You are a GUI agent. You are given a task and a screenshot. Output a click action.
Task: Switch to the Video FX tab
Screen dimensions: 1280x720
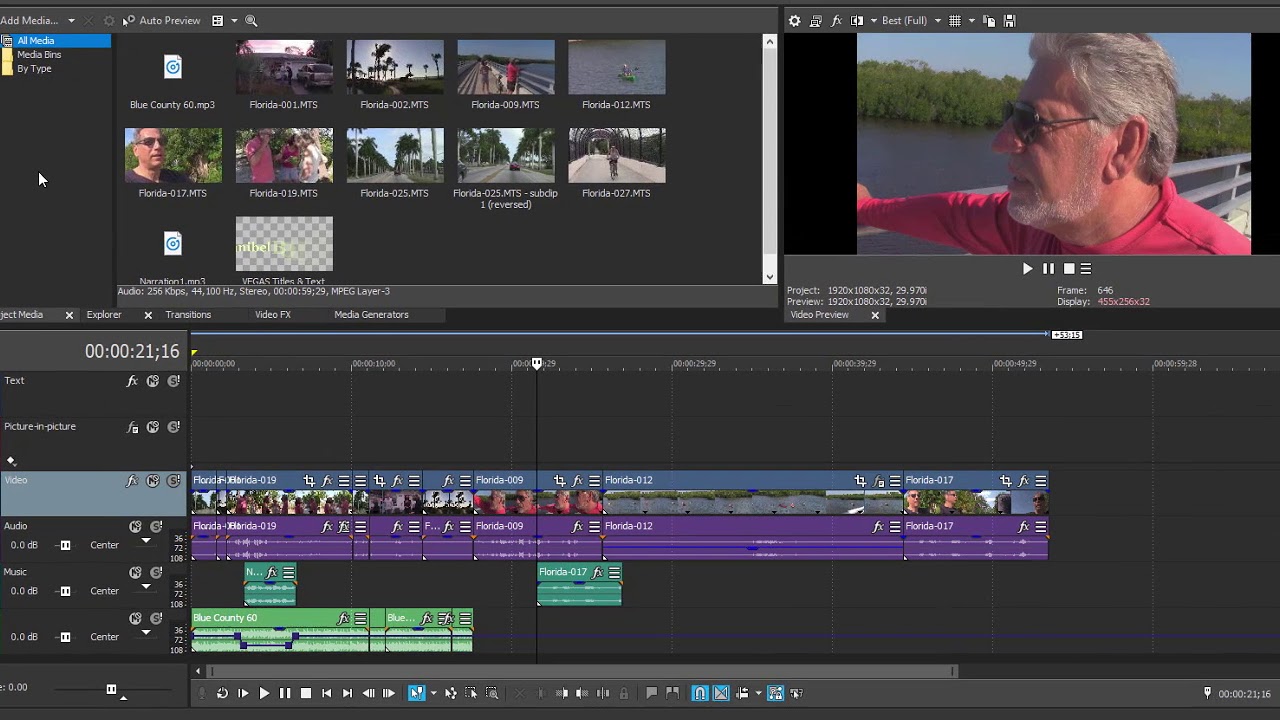click(273, 315)
